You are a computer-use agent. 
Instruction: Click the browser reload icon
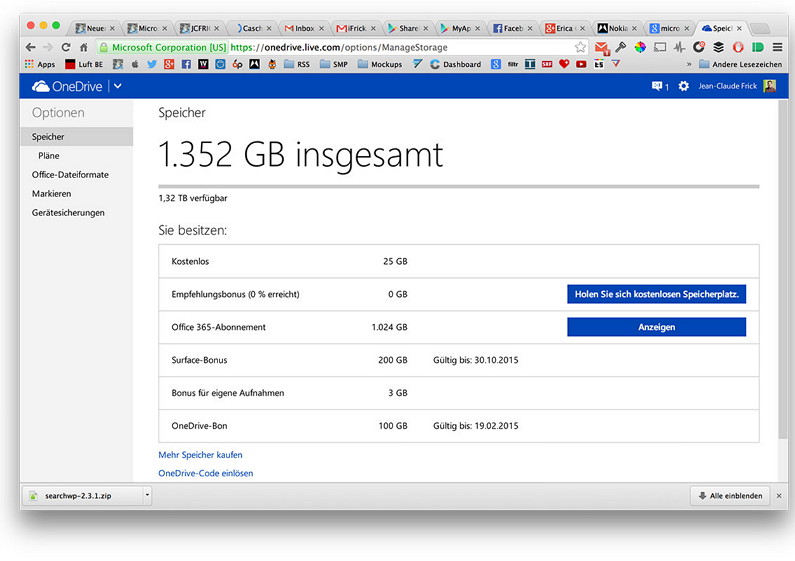pos(66,48)
